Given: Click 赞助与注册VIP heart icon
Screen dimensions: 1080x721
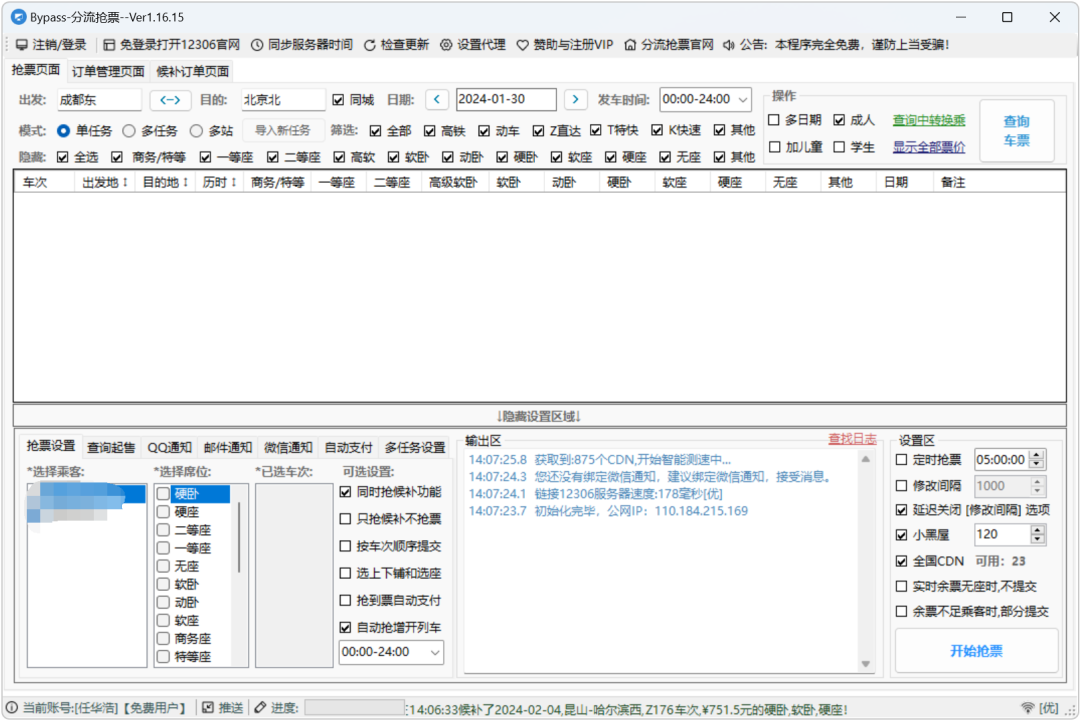Looking at the screenshot, I should pos(523,45).
